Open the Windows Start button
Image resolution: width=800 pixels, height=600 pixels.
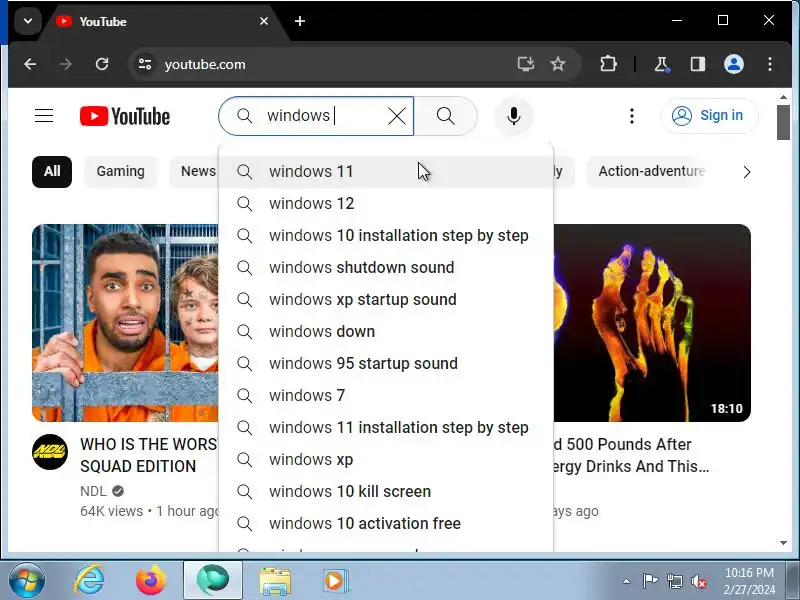click(x=26, y=581)
